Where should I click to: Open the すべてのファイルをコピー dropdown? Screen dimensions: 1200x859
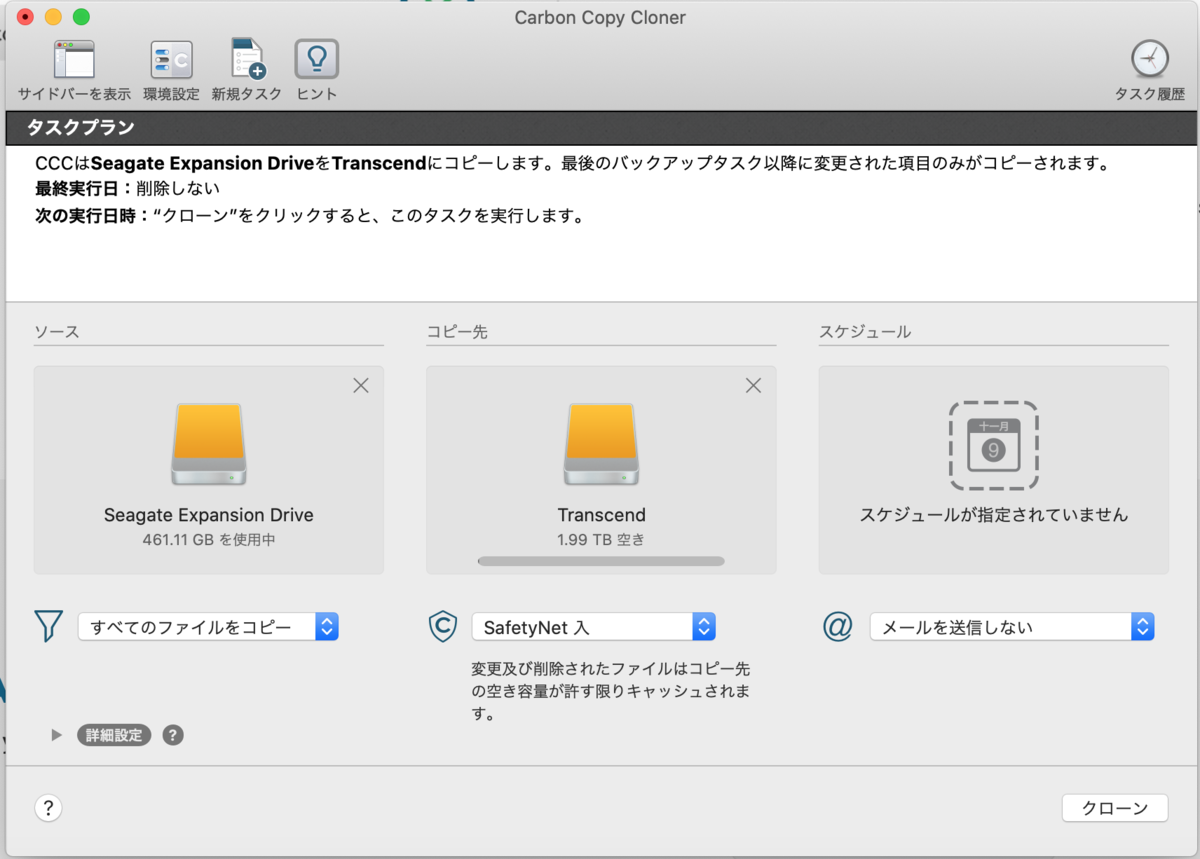(208, 627)
